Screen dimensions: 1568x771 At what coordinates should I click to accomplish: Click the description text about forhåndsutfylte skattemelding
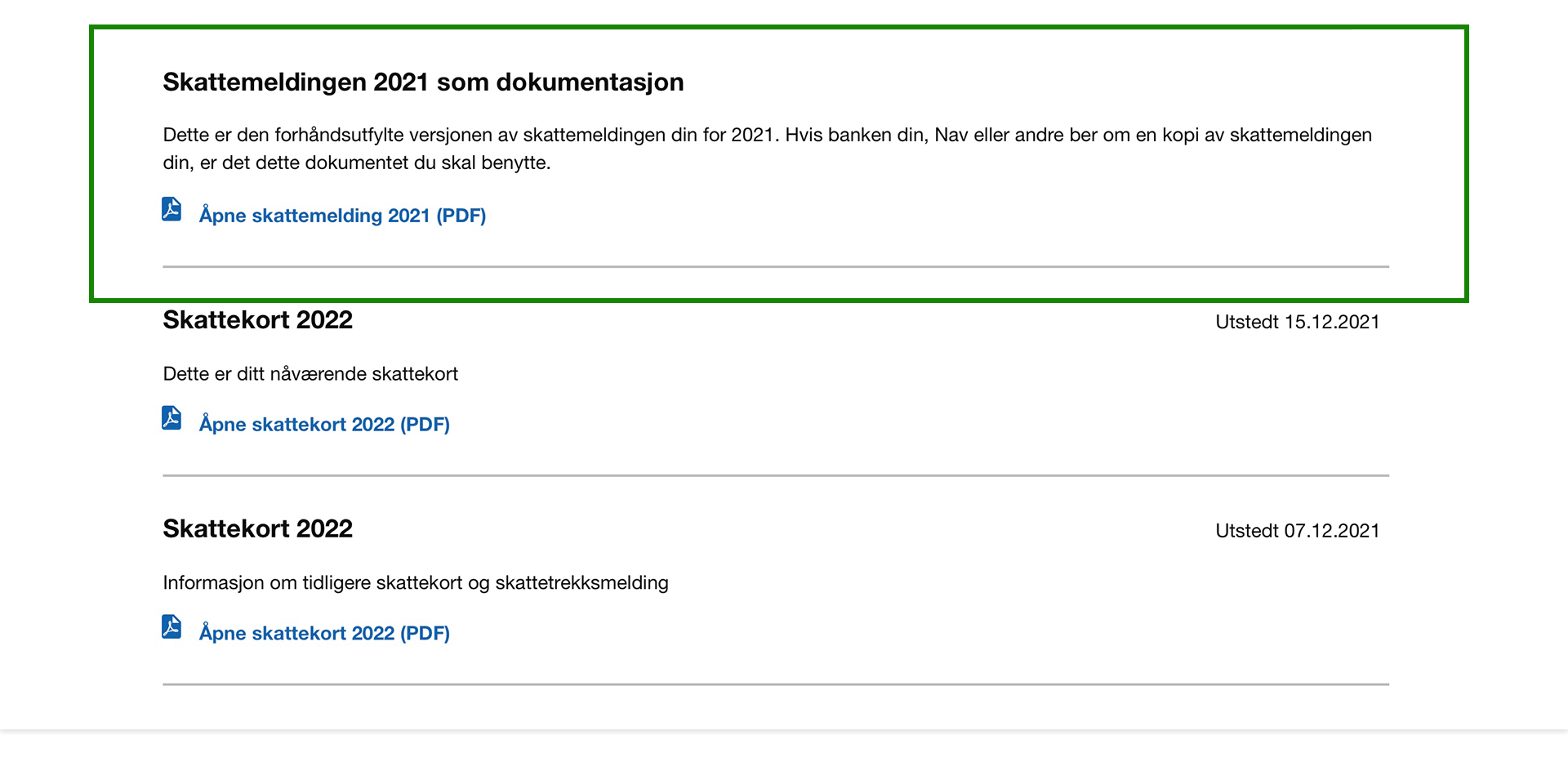click(x=768, y=148)
